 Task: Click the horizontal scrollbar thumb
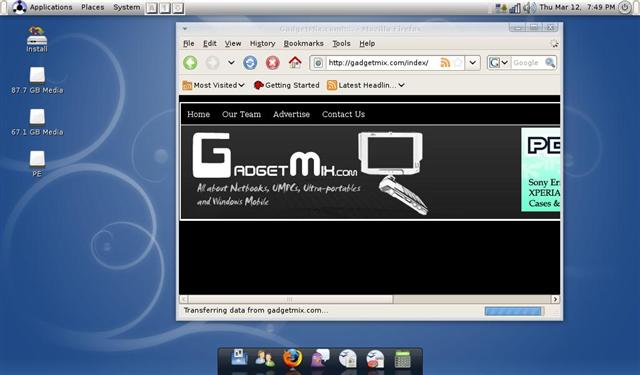click(290, 299)
